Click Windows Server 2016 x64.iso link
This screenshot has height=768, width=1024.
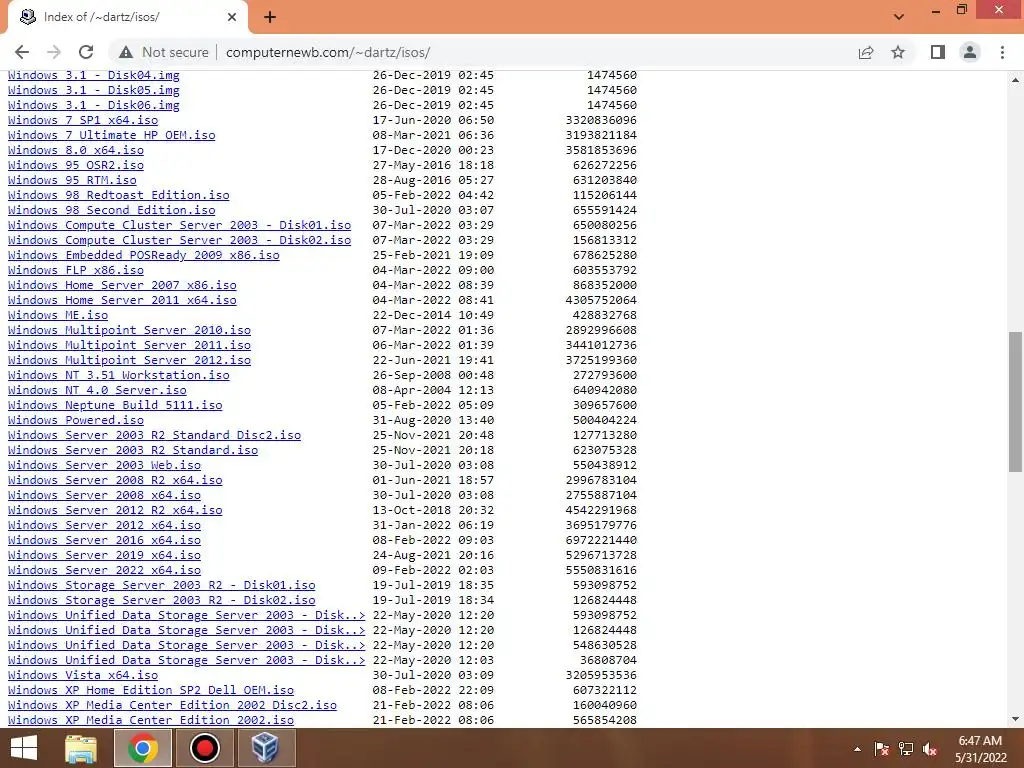104,541
